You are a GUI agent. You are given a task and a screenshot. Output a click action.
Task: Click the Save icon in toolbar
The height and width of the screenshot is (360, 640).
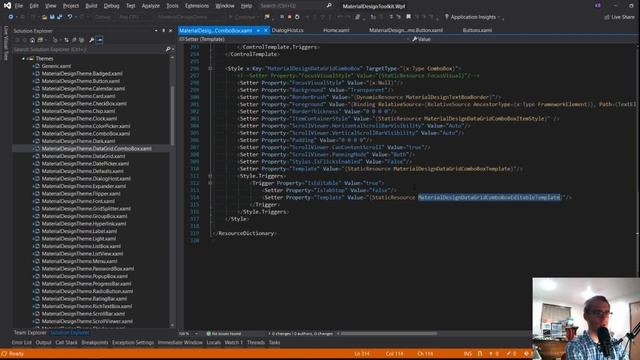pyautogui.click(x=52, y=17)
